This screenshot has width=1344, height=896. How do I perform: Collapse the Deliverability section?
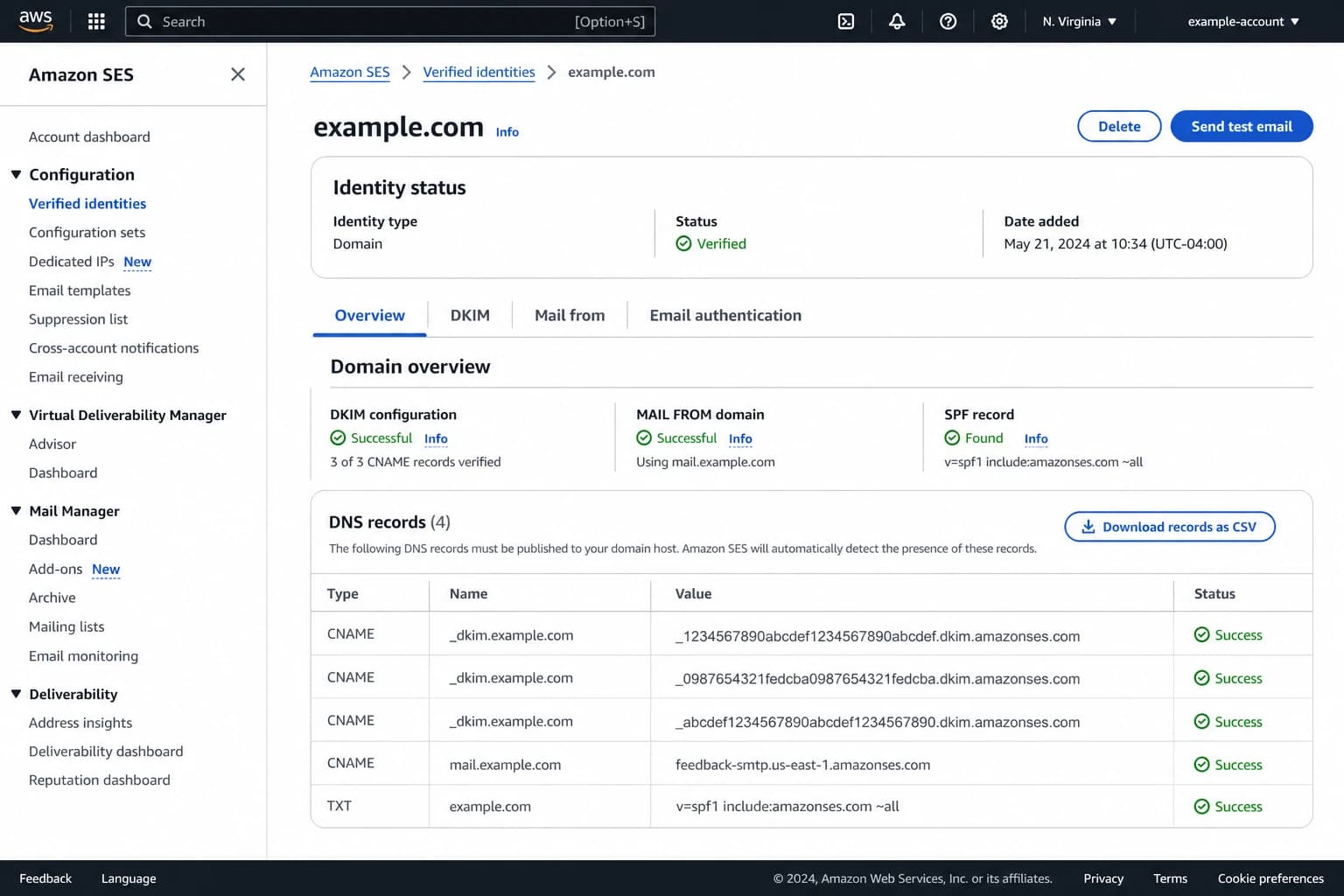(x=16, y=693)
